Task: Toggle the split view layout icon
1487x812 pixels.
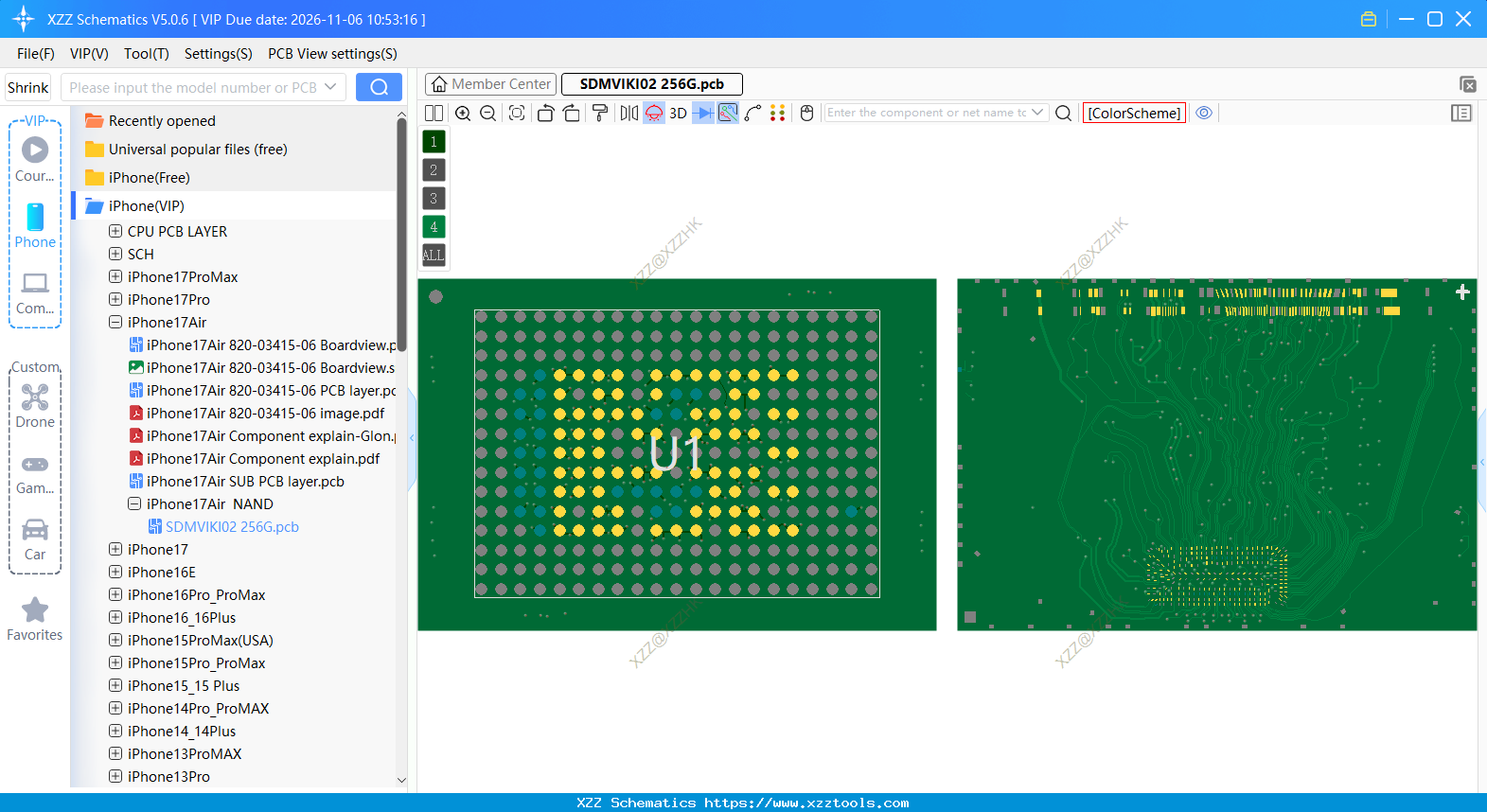Action: 434,114
